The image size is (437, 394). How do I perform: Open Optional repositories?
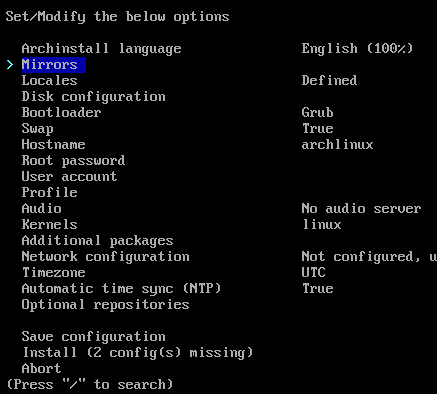pos(106,305)
